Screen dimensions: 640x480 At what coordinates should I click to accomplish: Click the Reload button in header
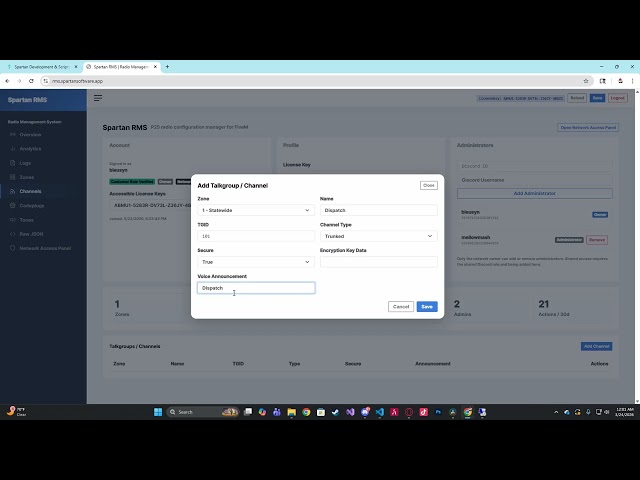pyautogui.click(x=577, y=98)
